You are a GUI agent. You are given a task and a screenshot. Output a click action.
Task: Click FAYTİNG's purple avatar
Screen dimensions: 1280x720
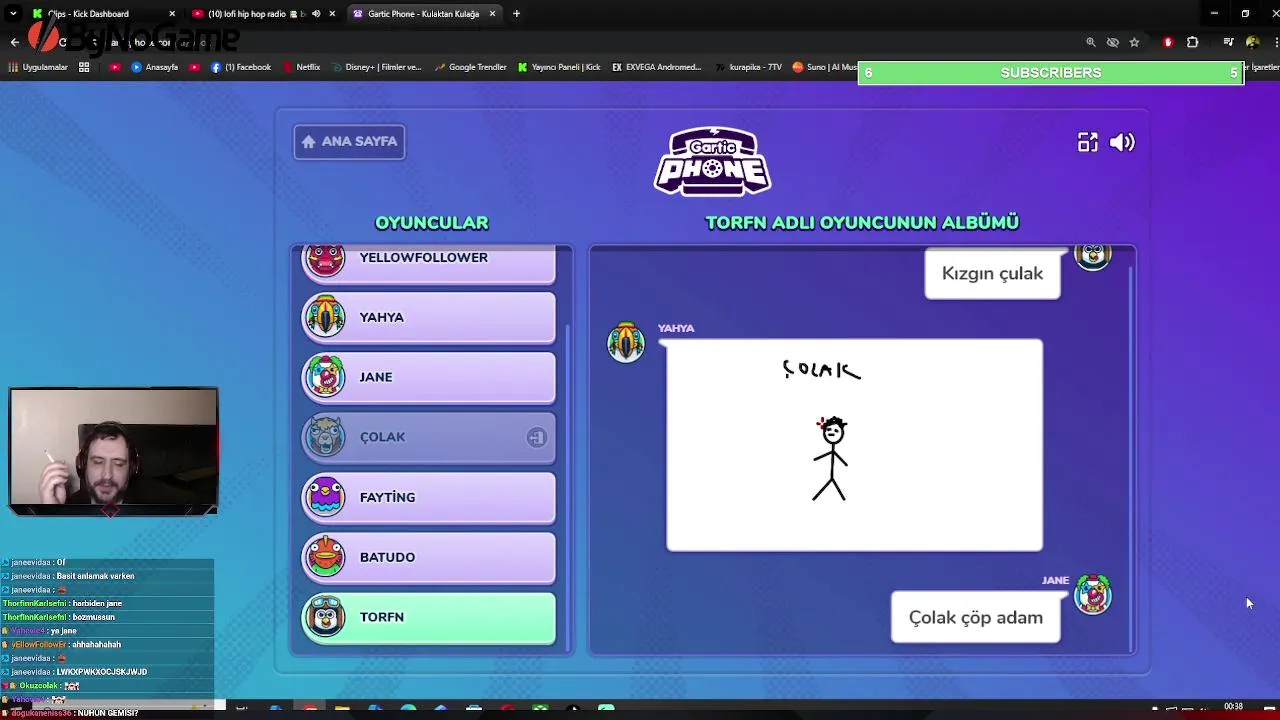(325, 497)
